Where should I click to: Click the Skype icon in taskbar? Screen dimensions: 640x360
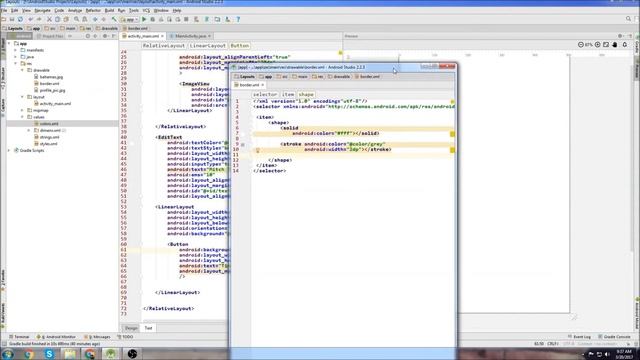[49, 354]
